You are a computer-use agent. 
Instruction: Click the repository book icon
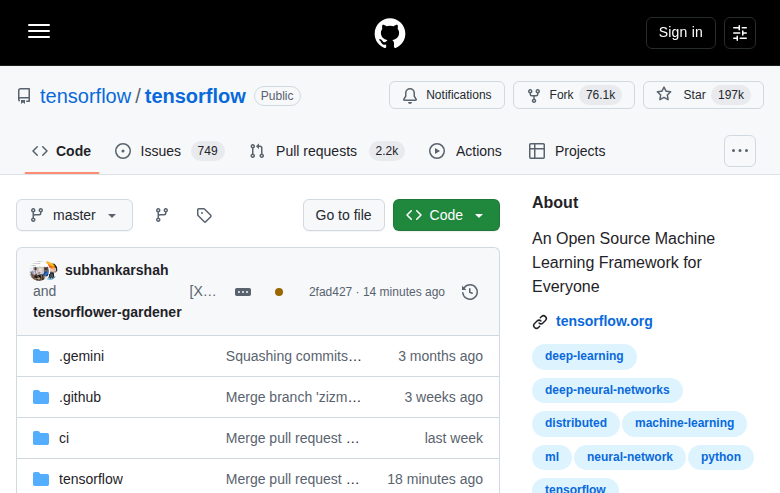click(x=24, y=96)
